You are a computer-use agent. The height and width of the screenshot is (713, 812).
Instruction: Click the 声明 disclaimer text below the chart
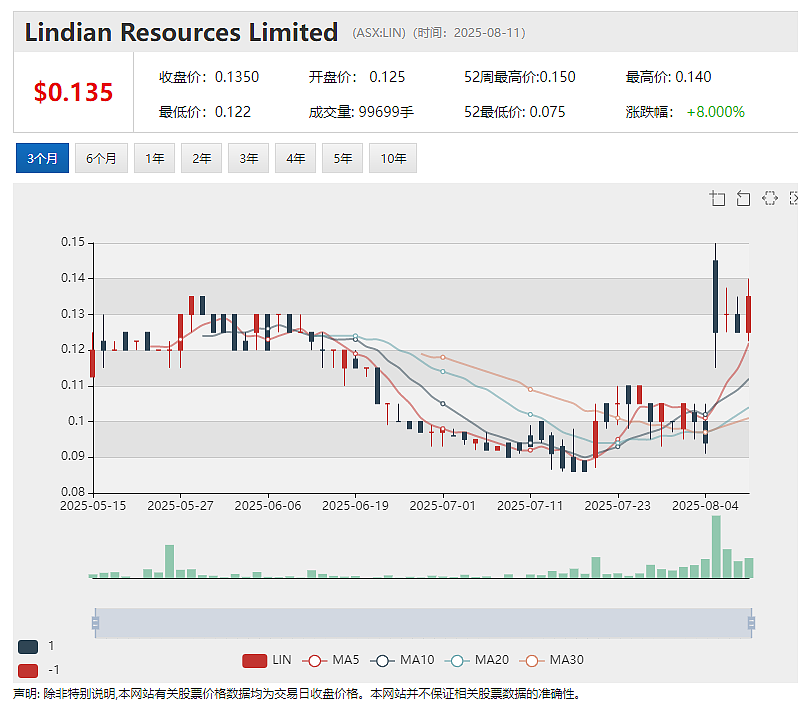297,694
